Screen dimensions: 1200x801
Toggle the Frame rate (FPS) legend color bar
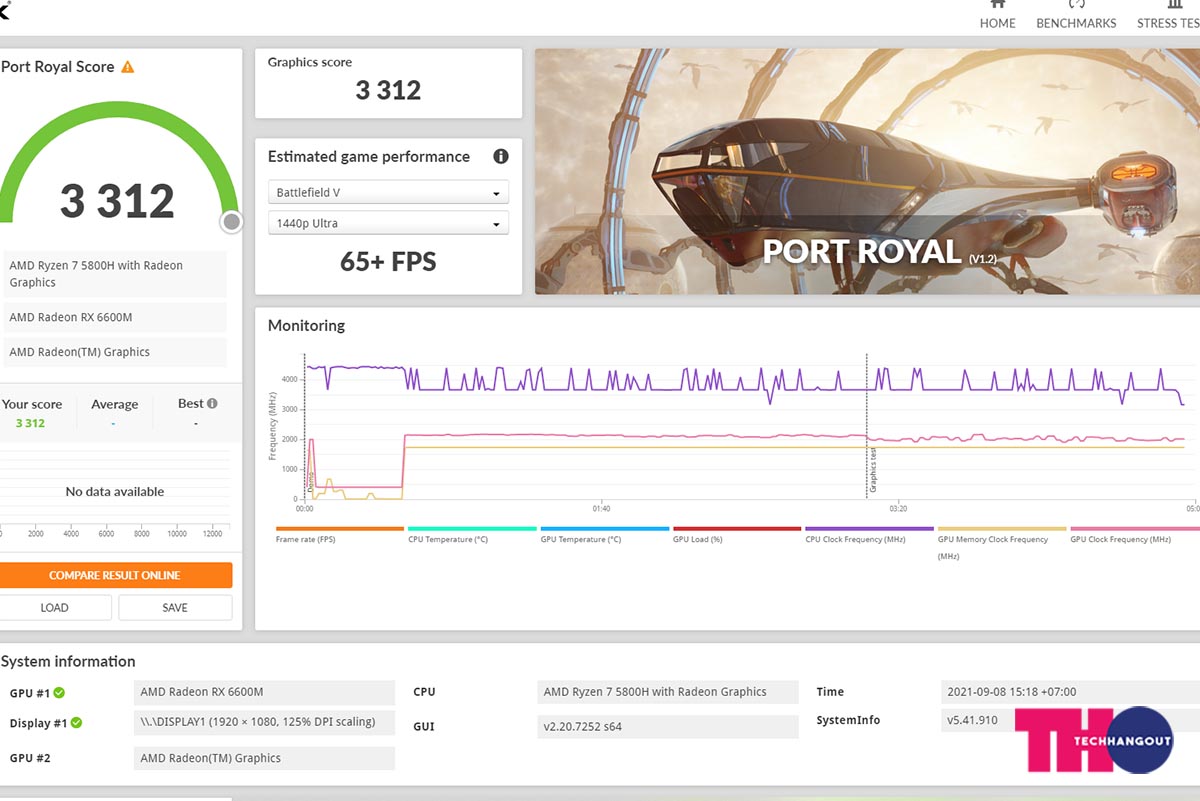pos(339,528)
